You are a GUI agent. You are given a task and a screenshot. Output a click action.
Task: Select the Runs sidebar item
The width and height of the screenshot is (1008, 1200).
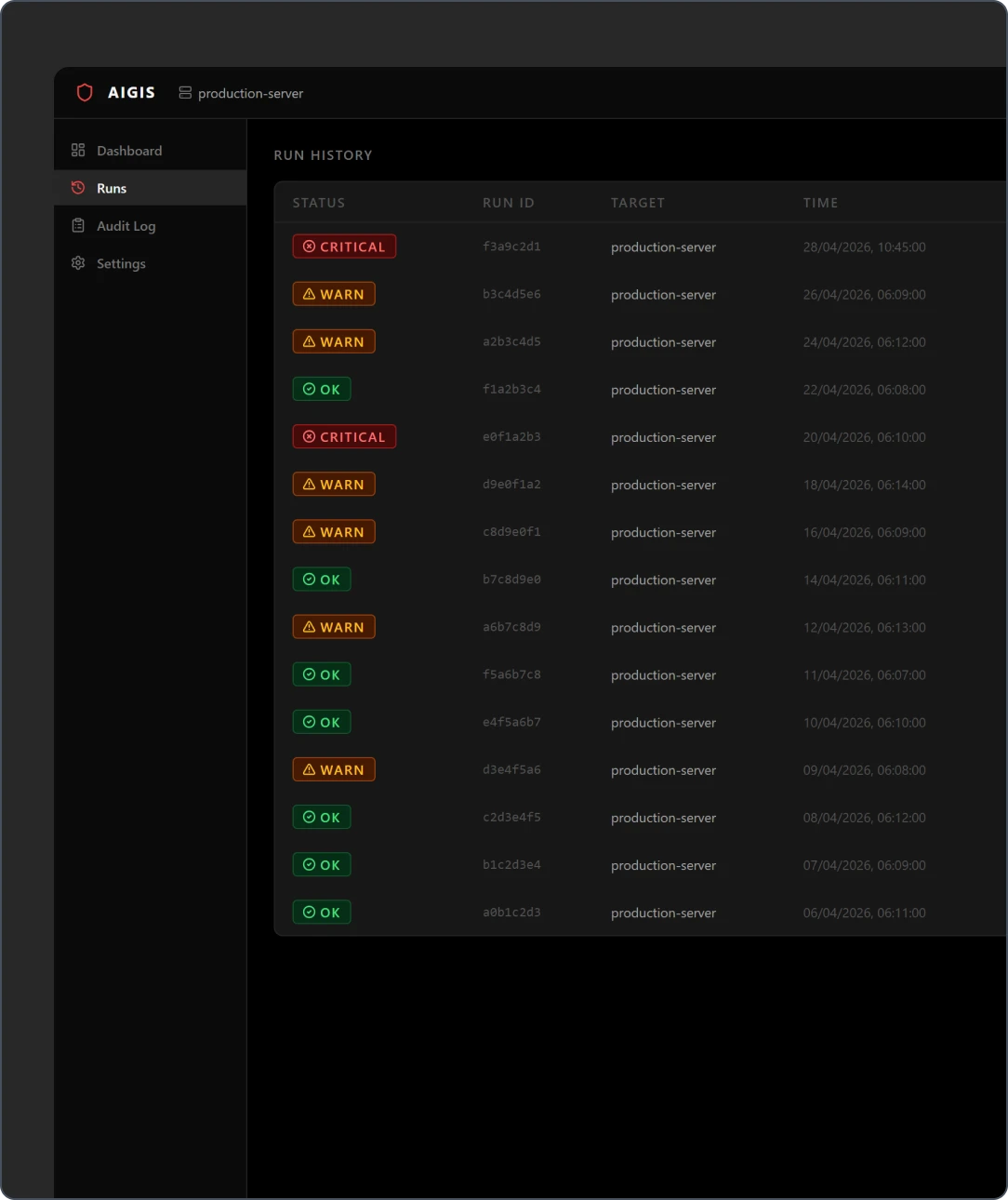(150, 188)
